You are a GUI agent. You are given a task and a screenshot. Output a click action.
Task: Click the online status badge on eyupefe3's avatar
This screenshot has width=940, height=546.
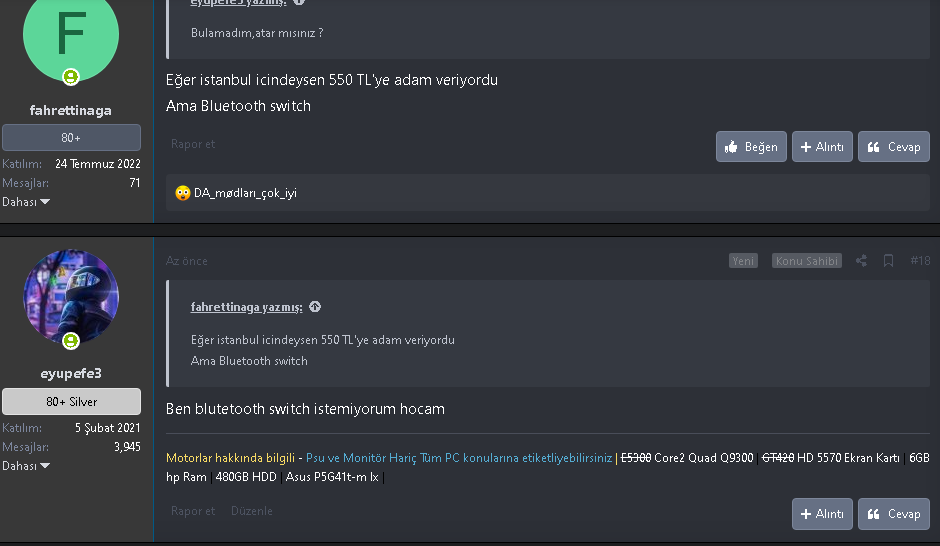click(x=71, y=340)
